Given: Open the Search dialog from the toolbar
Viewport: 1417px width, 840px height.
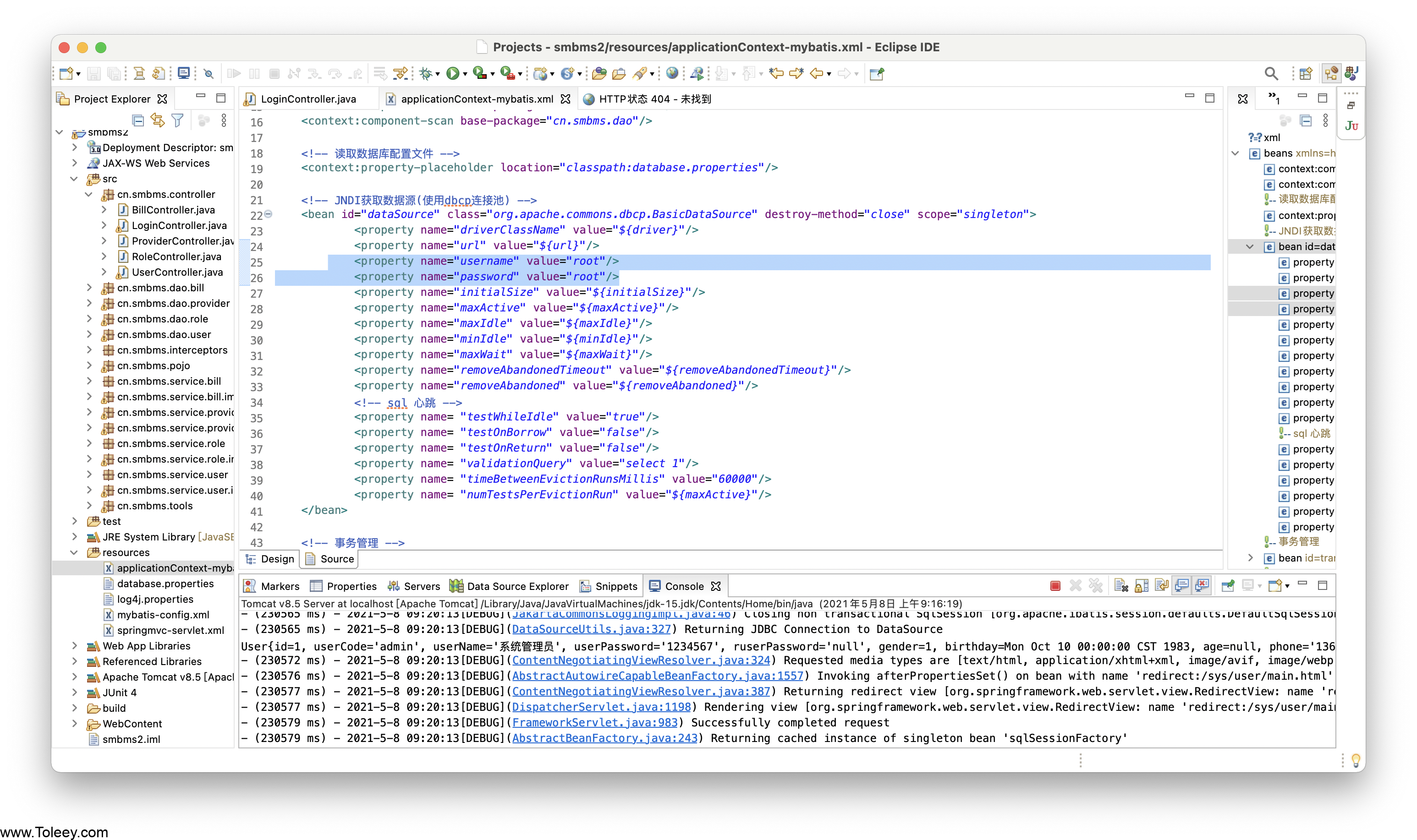Looking at the screenshot, I should [x=1271, y=74].
